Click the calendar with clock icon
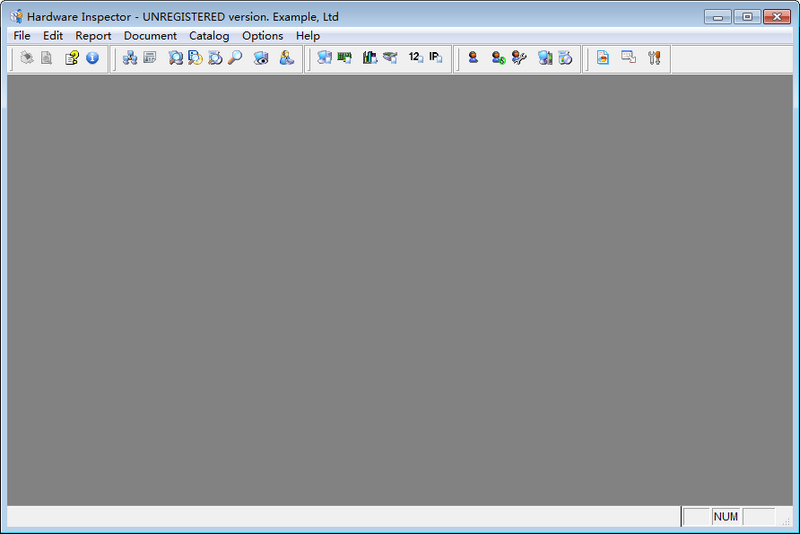Screen dimensions: 800x534 pyautogui.click(x=565, y=58)
